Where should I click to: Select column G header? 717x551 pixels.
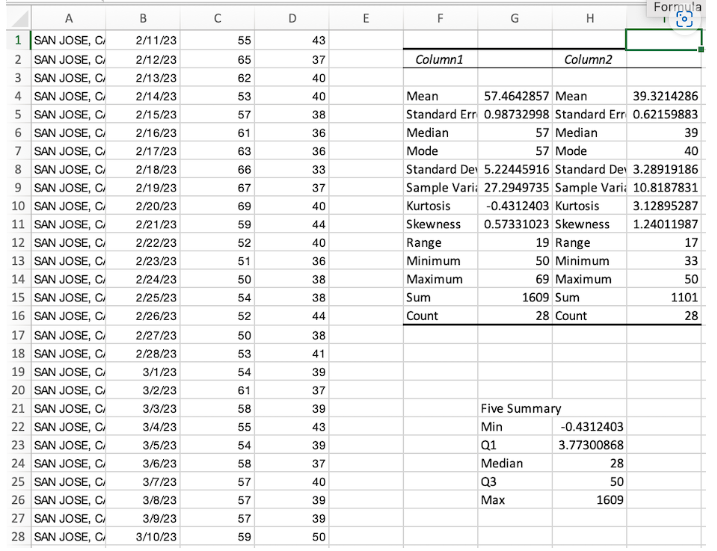click(514, 19)
